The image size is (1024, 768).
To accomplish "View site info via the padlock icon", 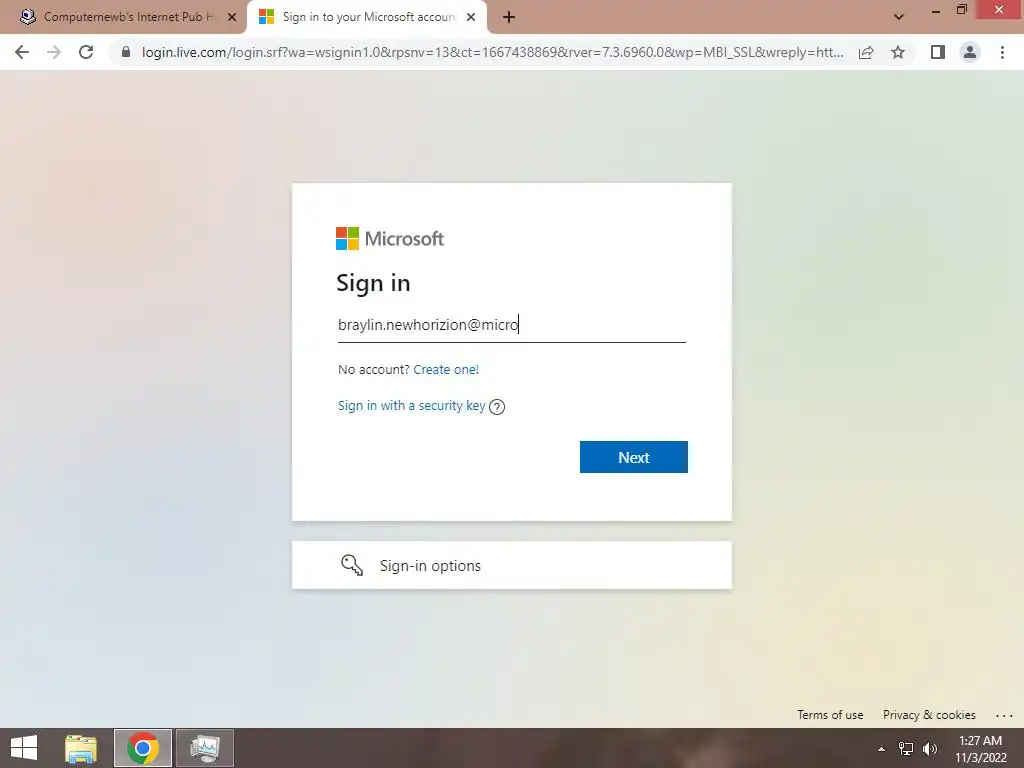I will pos(126,52).
